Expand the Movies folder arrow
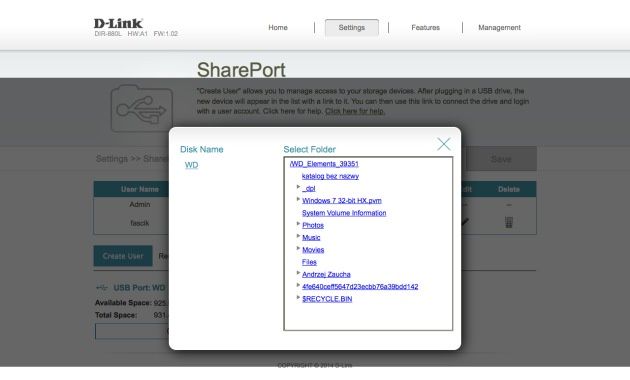This screenshot has height=380, width=630. [298, 248]
